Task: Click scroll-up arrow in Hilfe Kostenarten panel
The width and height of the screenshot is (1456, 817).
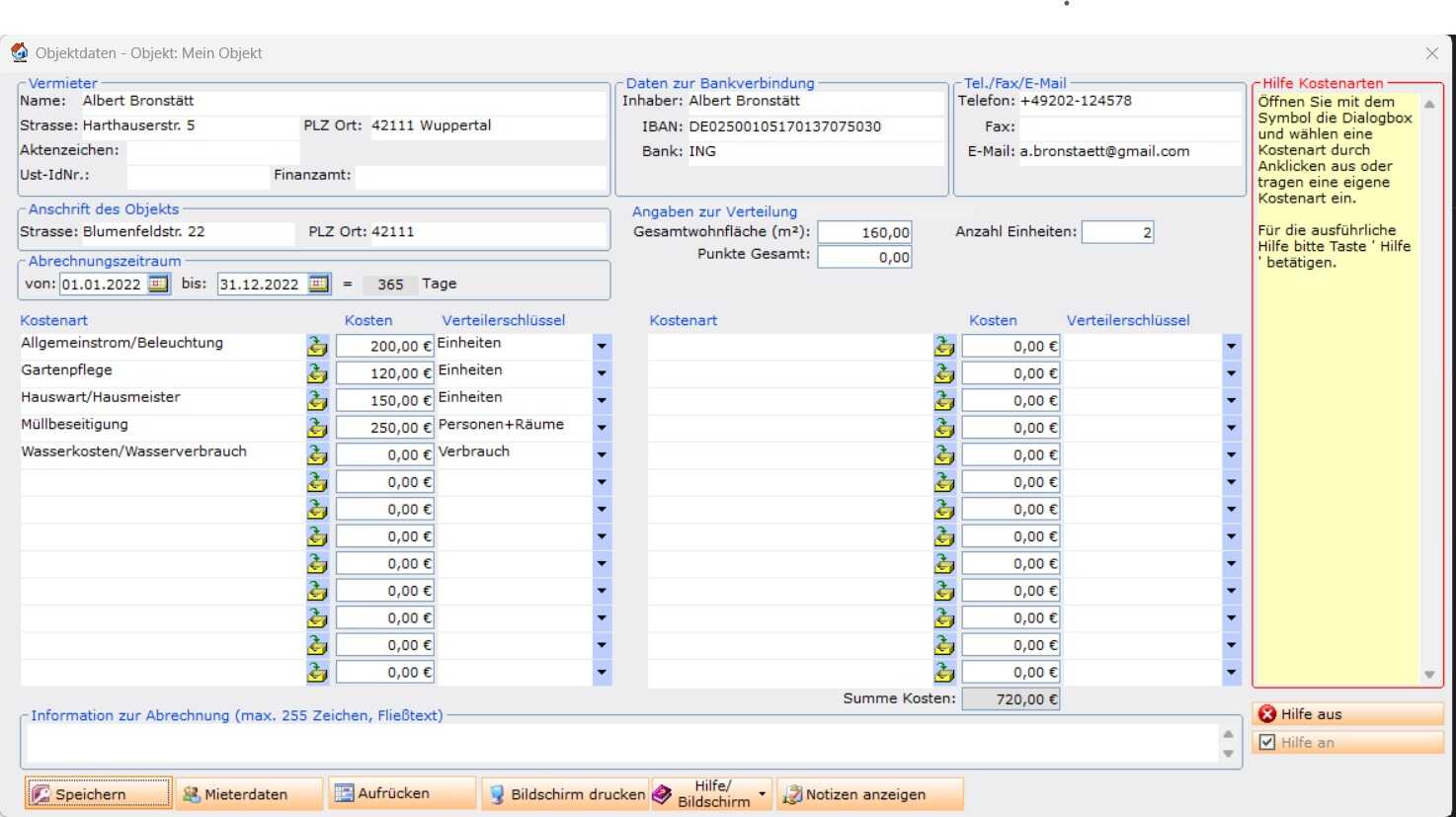Action: [x=1429, y=104]
